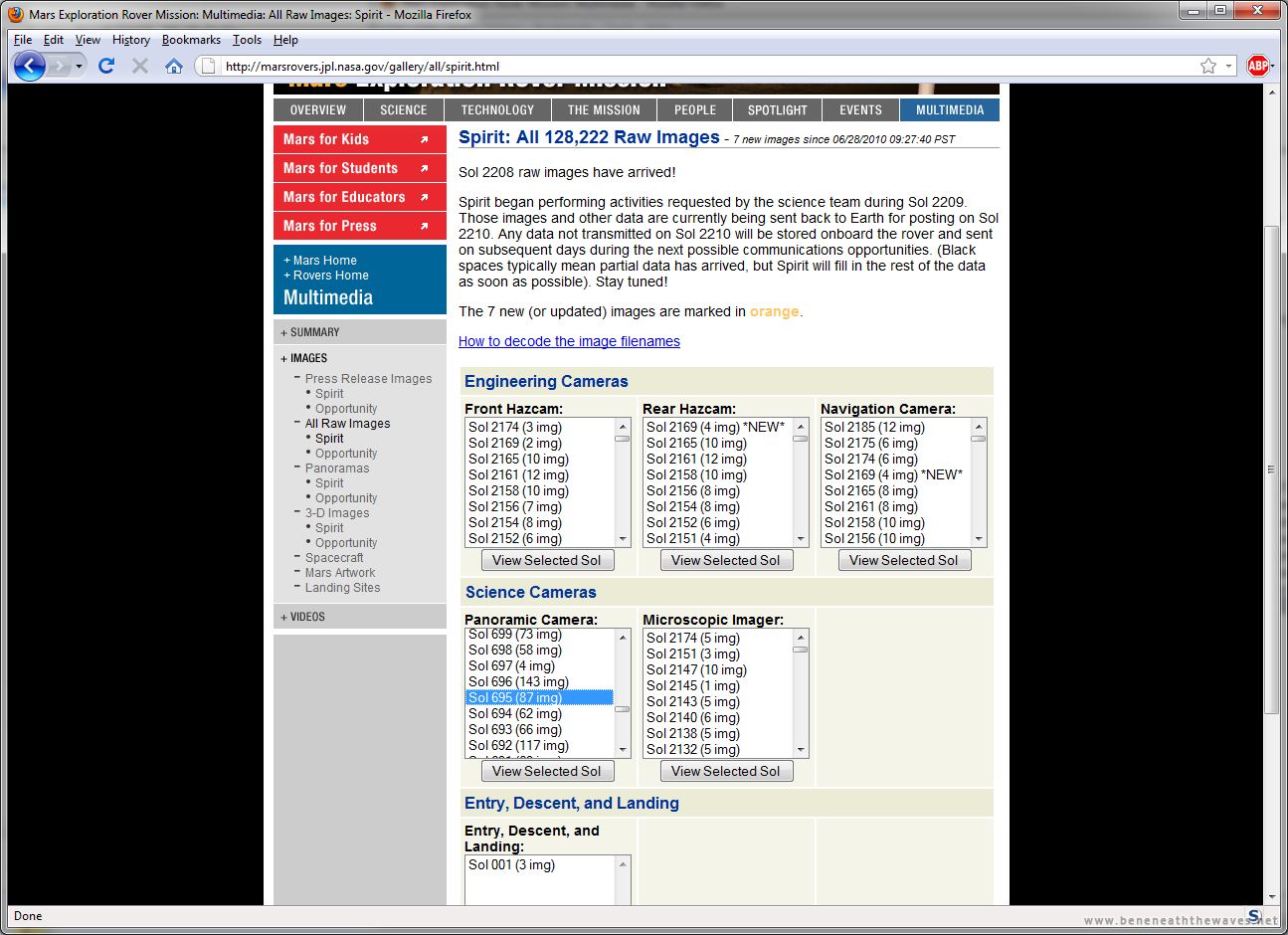Open the Edit menu

tap(54, 40)
